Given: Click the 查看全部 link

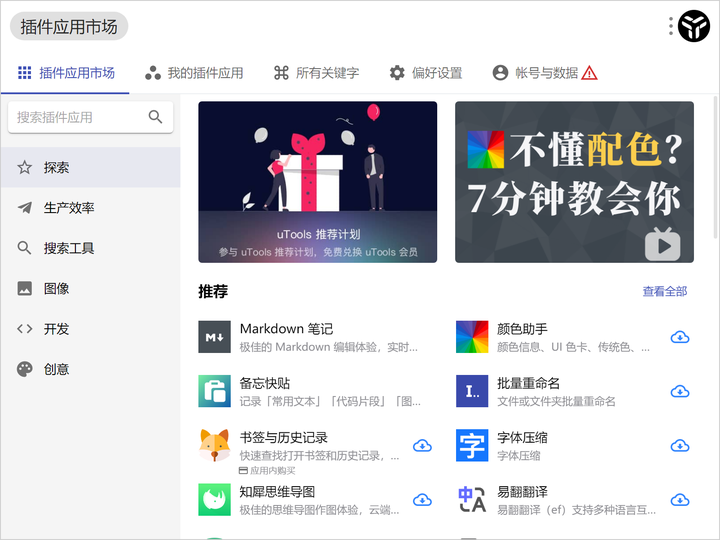Looking at the screenshot, I should click(x=665, y=292).
